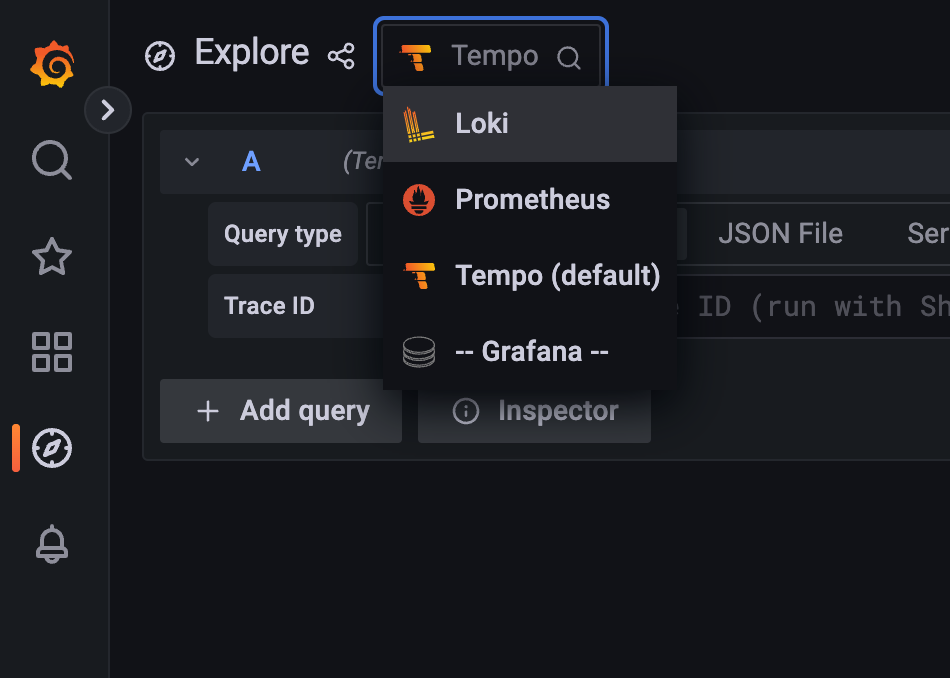950x678 pixels.
Task: Open the search icon in sidebar
Action: 52,161
